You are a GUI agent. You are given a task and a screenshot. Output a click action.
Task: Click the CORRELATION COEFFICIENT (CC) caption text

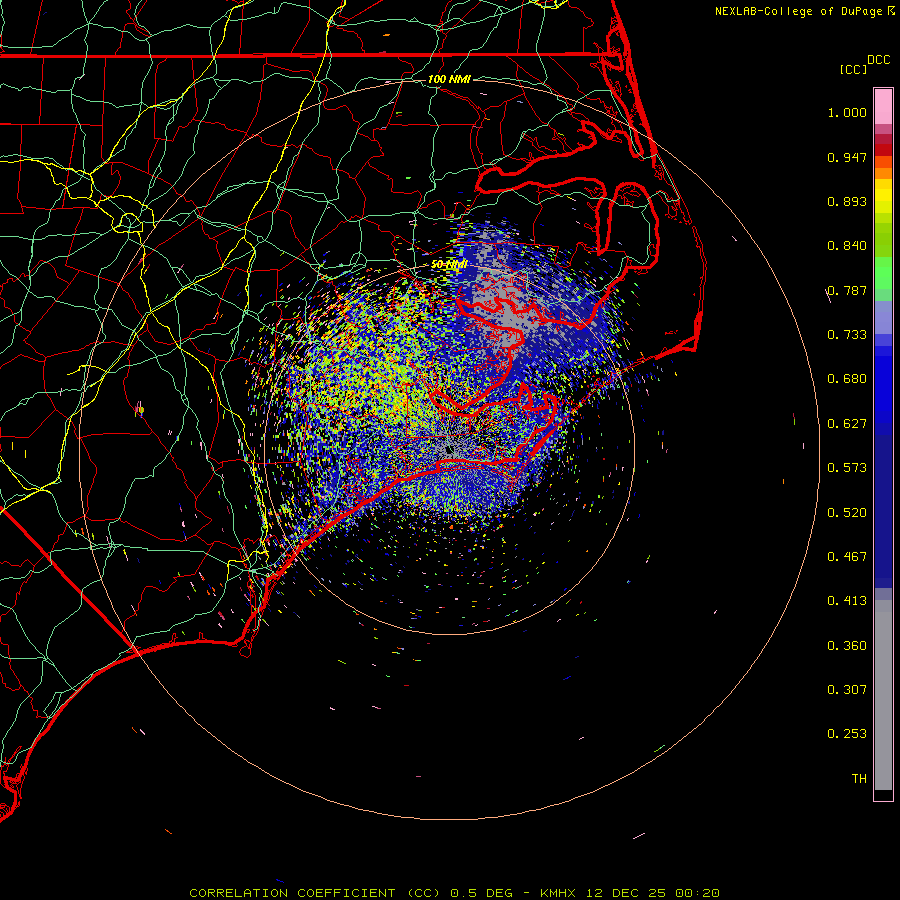pyautogui.click(x=315, y=893)
